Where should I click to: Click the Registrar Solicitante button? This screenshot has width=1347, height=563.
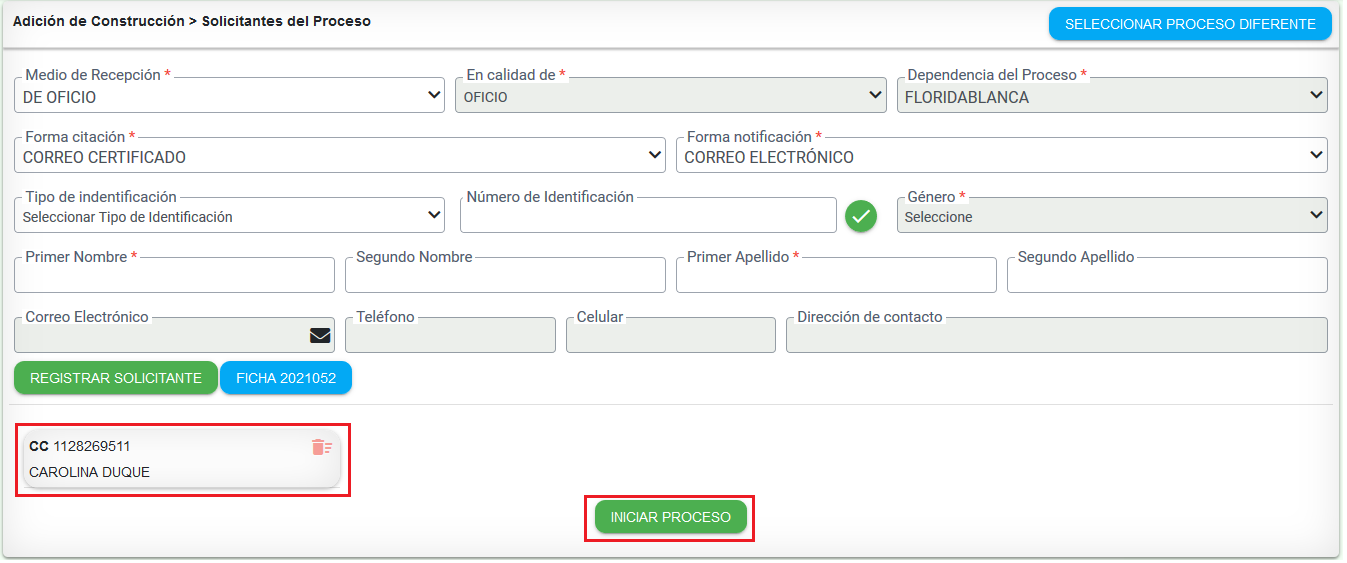click(116, 378)
